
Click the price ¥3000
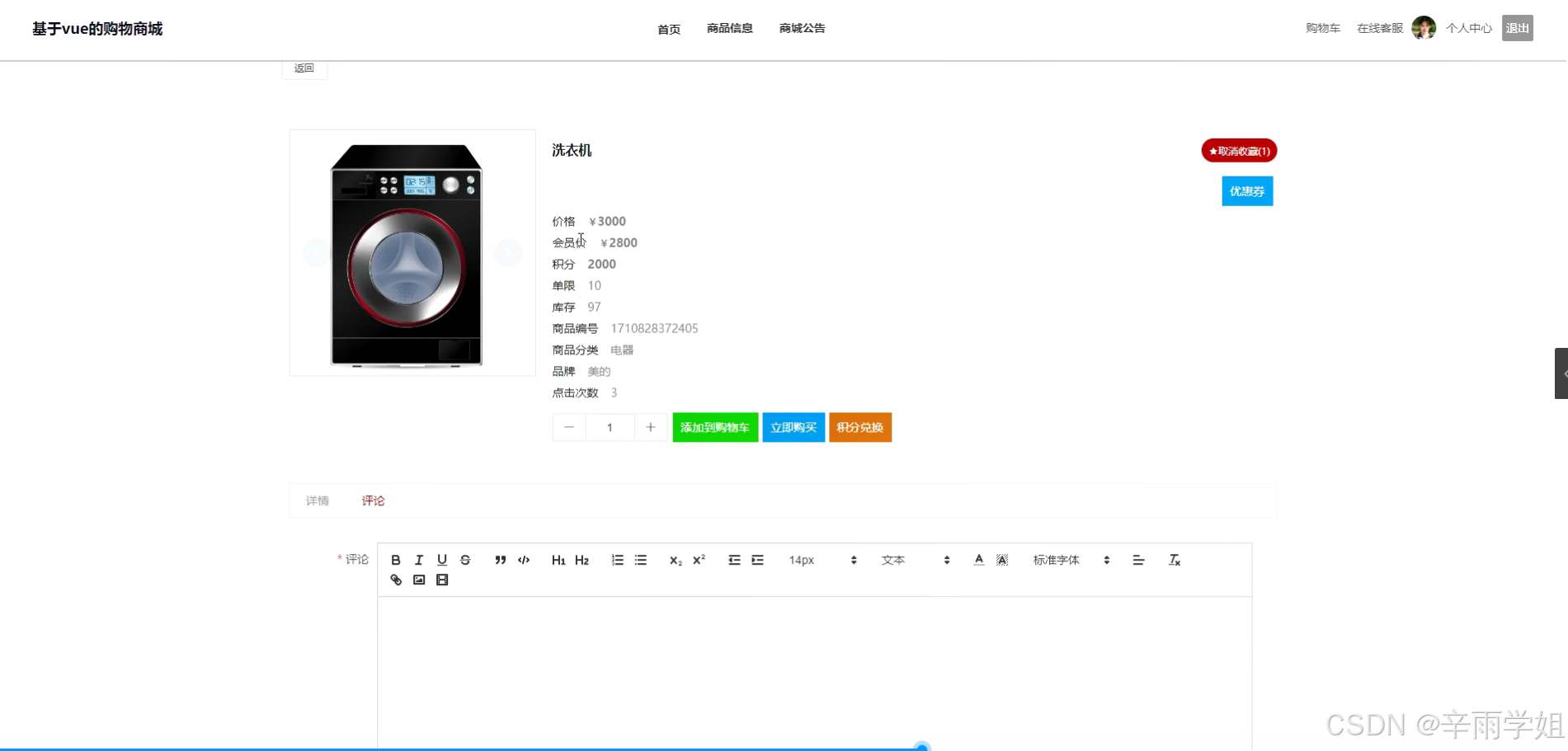point(607,221)
